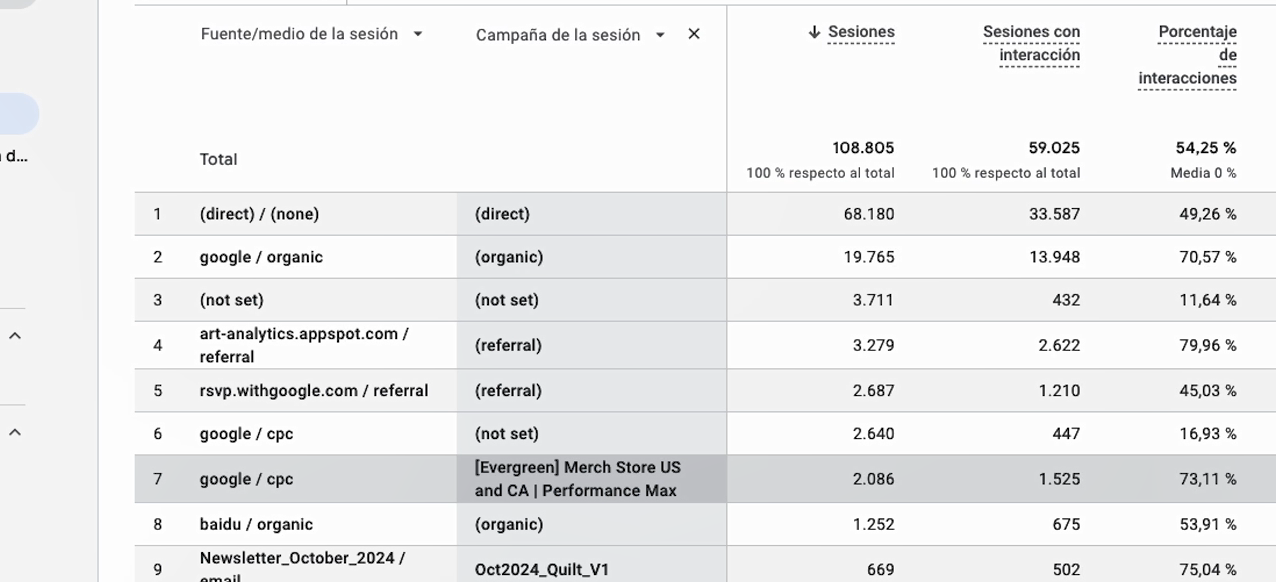
Task: Click the rsvp.withgoogle.com / referral row
Action: [314, 391]
